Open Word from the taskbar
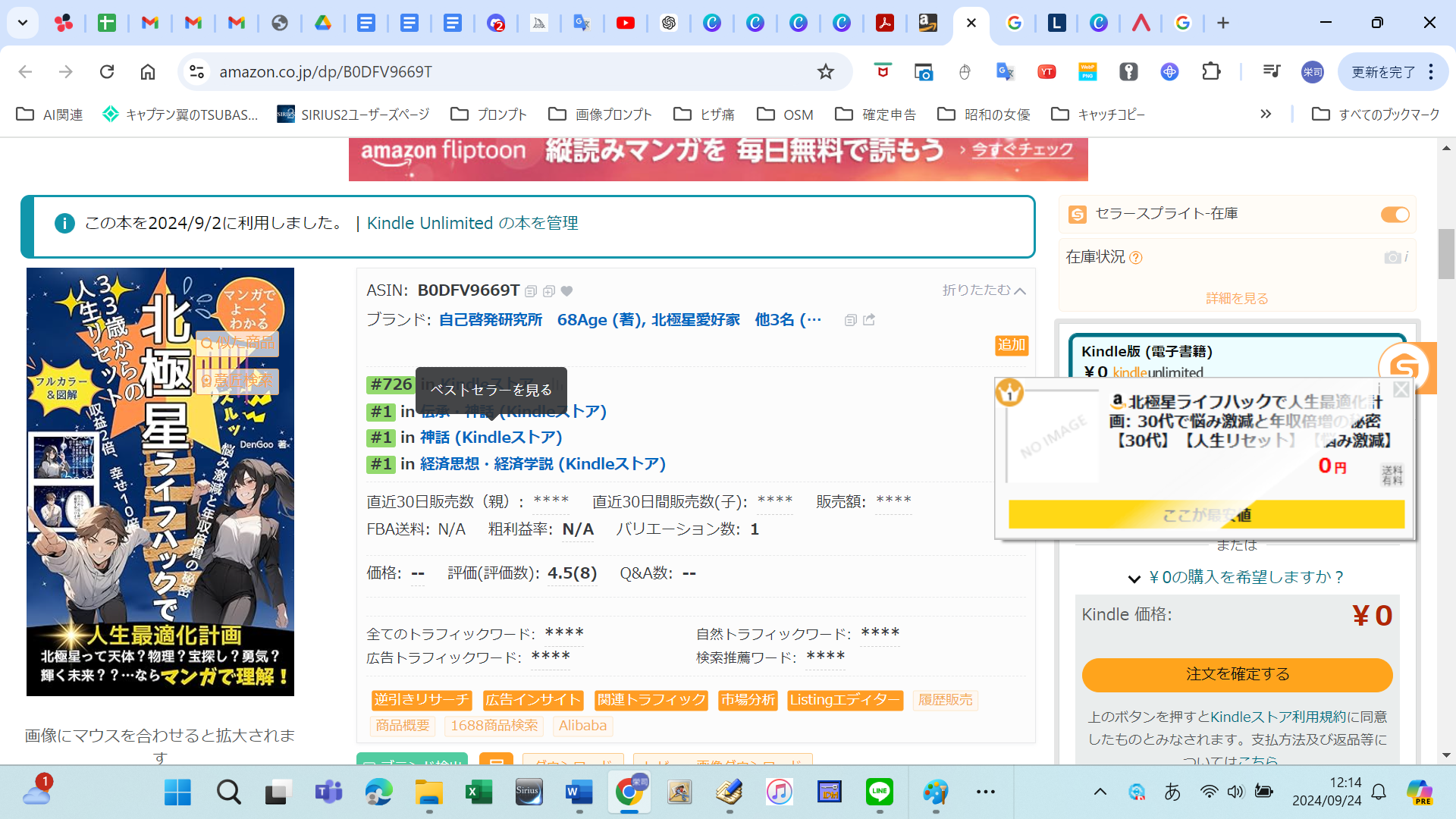 pos(579,792)
